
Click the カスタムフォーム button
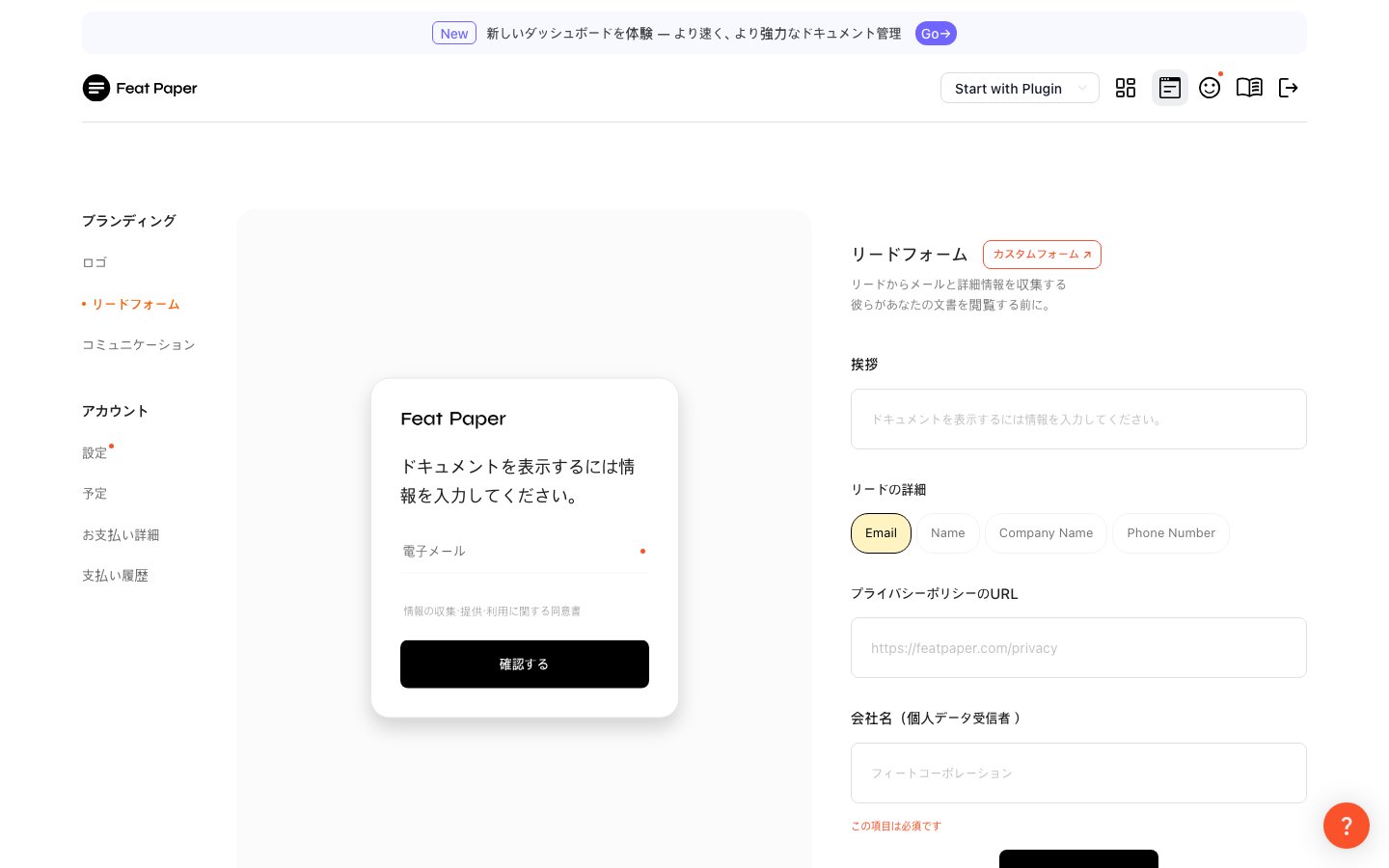tap(1042, 255)
